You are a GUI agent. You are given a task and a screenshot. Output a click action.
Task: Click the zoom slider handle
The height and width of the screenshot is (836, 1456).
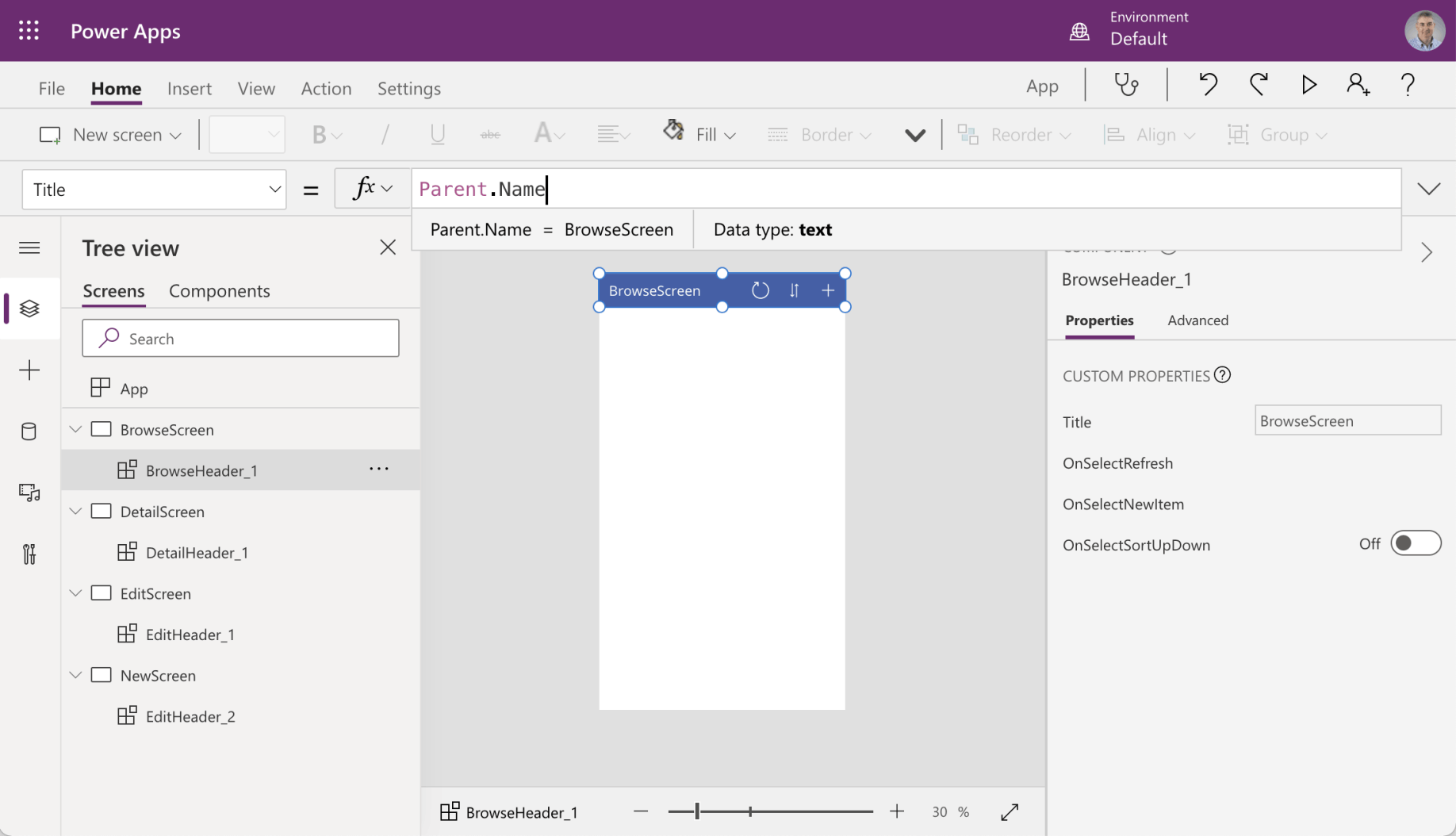tap(697, 811)
